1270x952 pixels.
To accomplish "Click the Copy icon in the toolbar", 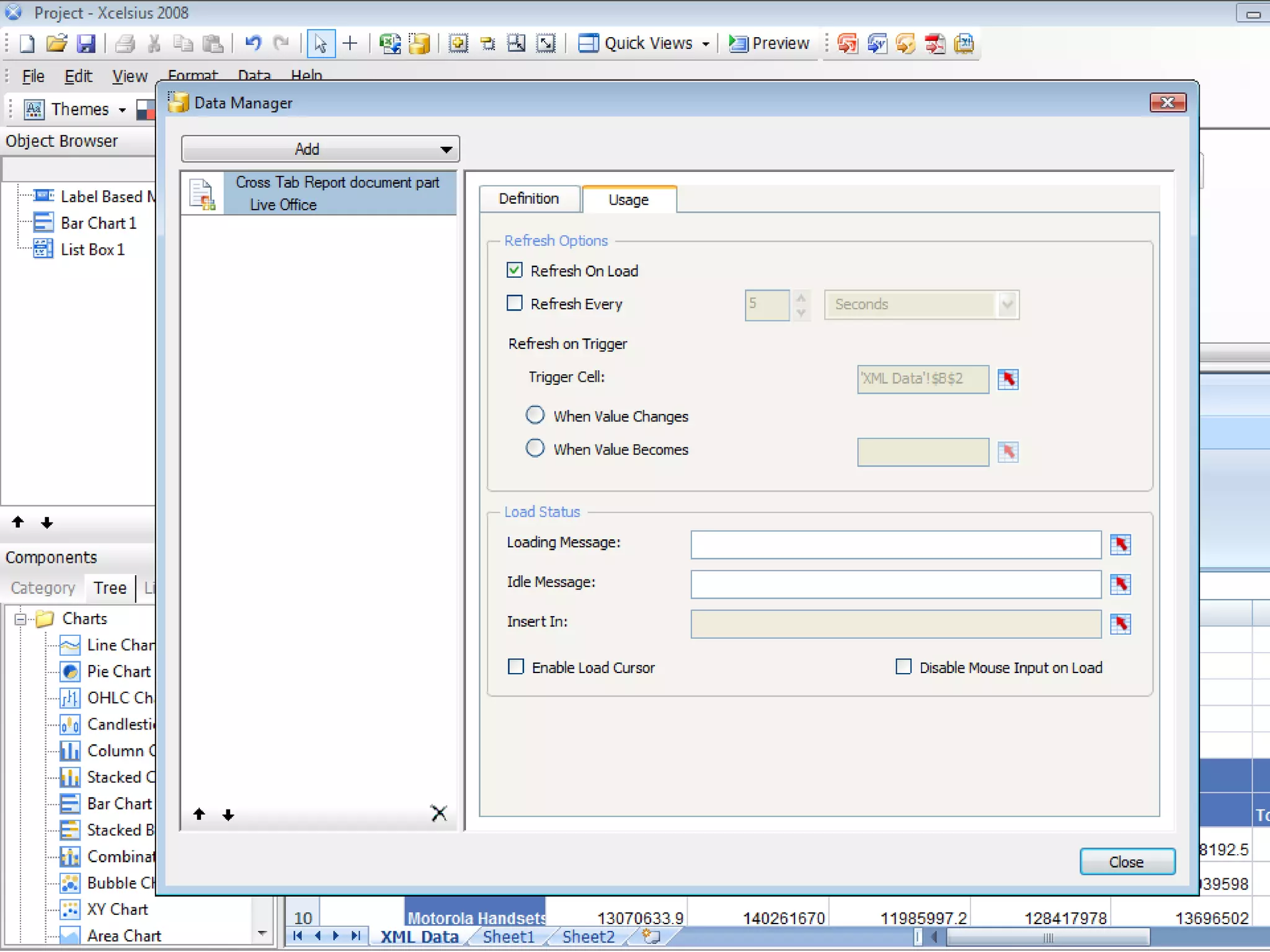I will 183,43.
